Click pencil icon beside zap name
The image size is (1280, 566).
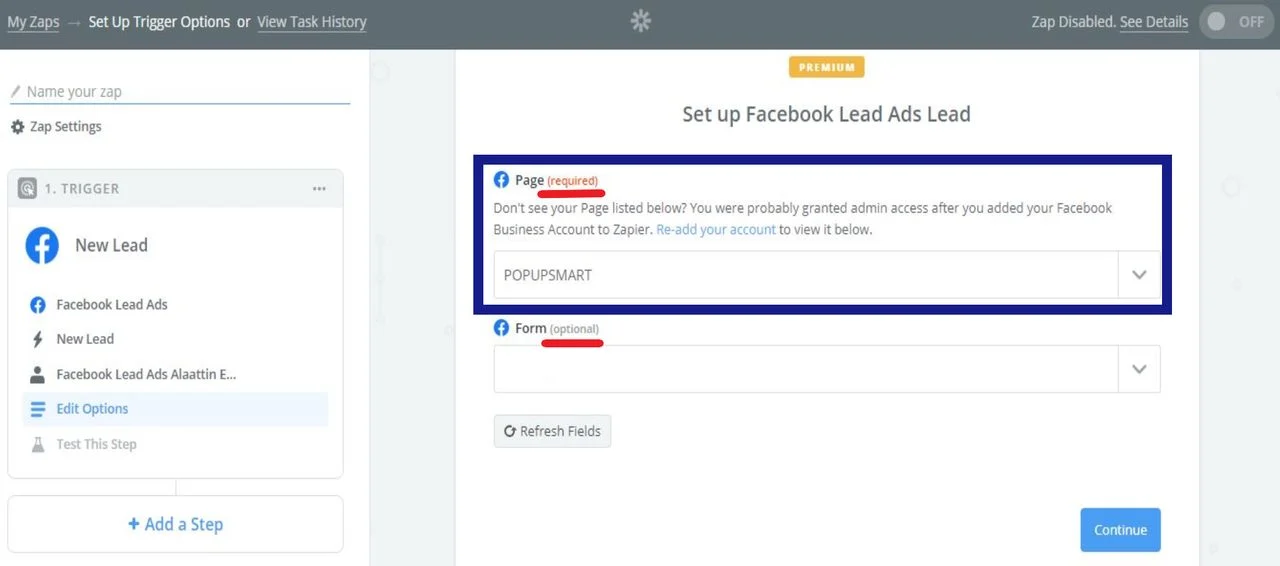tap(15, 91)
